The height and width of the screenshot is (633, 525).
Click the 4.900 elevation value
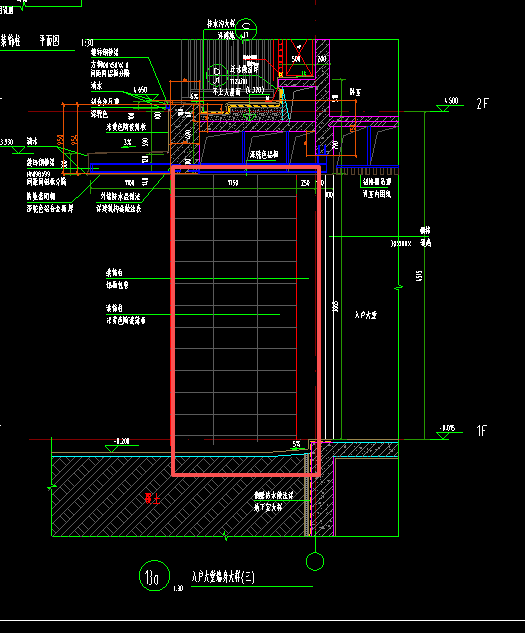click(x=451, y=101)
